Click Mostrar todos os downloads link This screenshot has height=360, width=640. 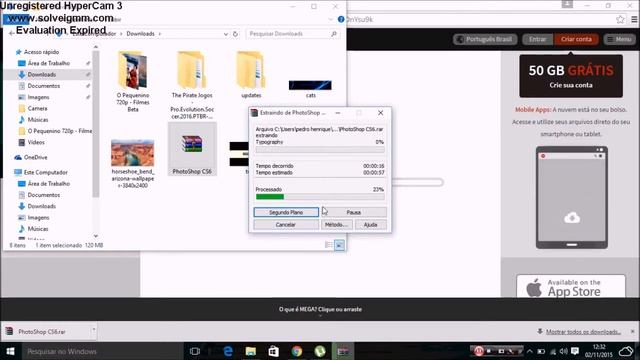tap(583, 332)
